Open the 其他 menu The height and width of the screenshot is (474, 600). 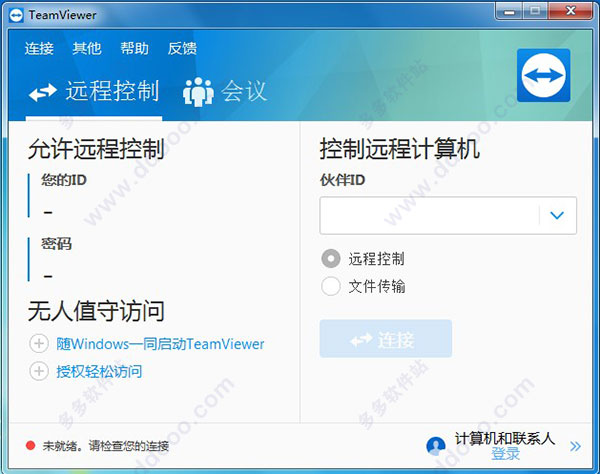pos(87,49)
